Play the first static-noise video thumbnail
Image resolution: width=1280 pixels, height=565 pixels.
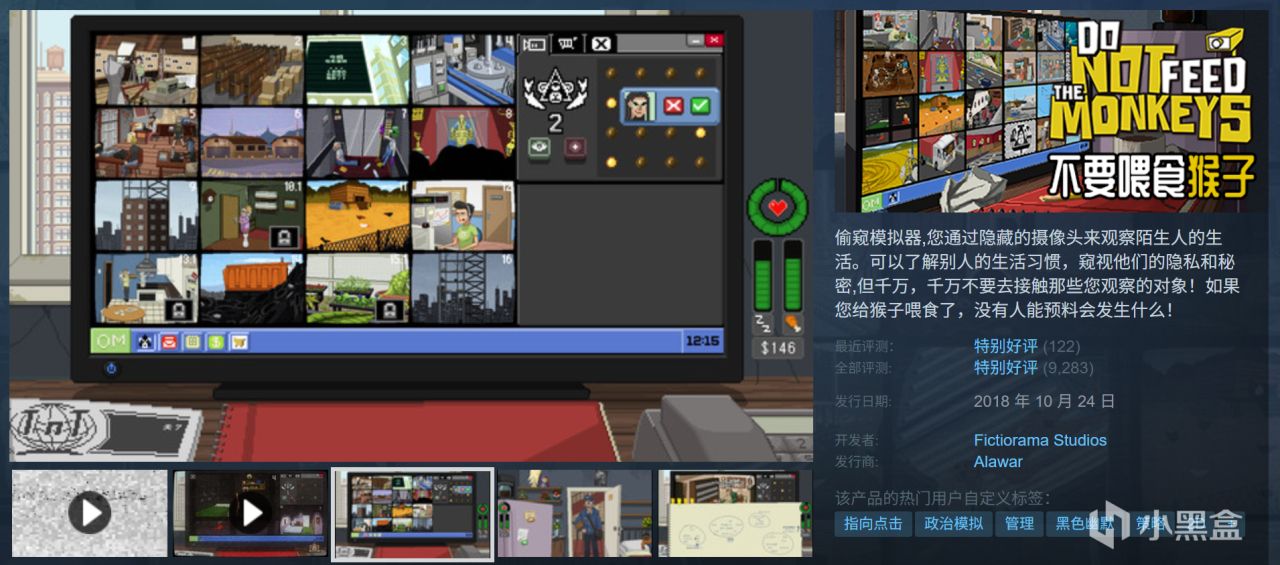click(90, 513)
